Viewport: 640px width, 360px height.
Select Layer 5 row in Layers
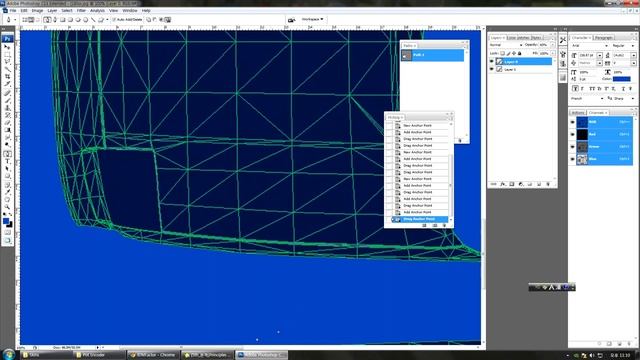(x=520, y=69)
